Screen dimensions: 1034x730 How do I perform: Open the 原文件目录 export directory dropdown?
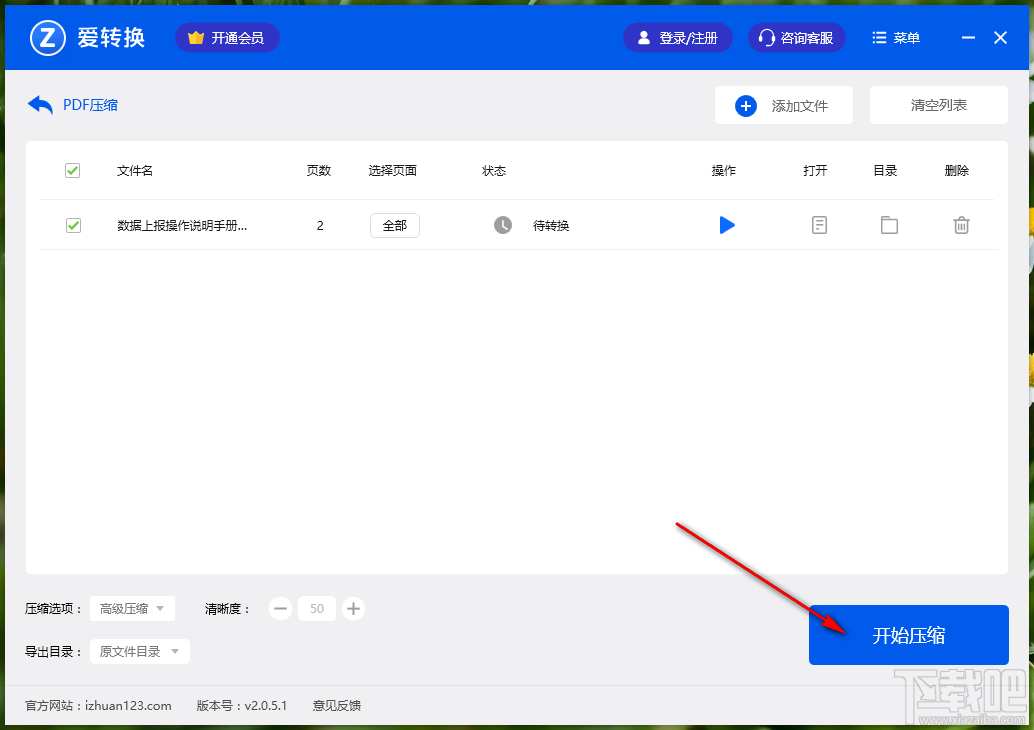139,651
